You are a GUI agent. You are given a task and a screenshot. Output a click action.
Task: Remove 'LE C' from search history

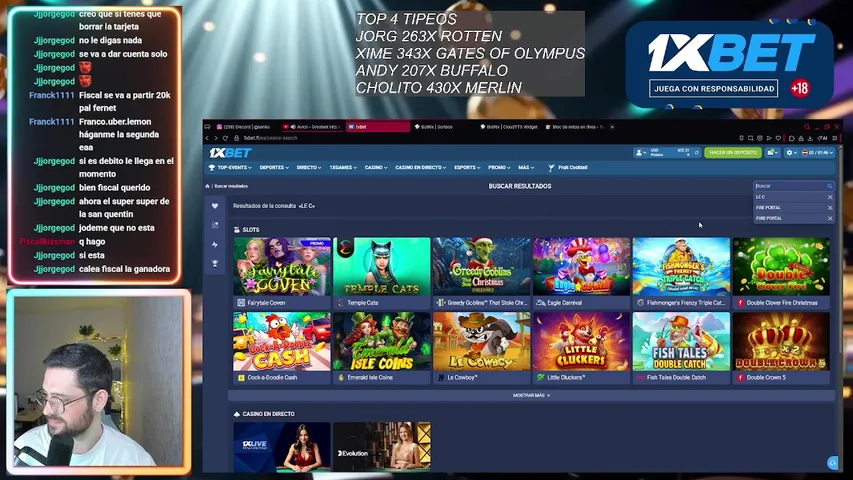click(x=830, y=197)
